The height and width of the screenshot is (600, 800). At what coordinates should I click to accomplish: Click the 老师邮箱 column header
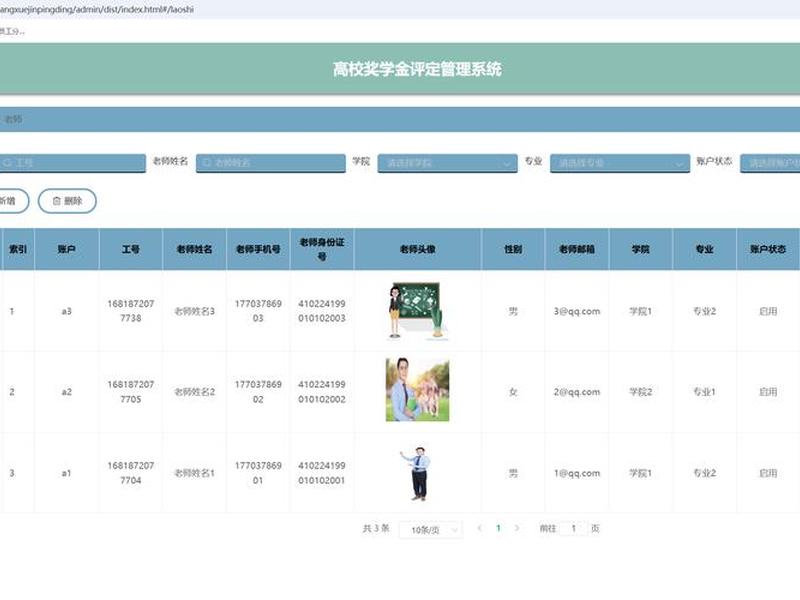pyautogui.click(x=577, y=249)
